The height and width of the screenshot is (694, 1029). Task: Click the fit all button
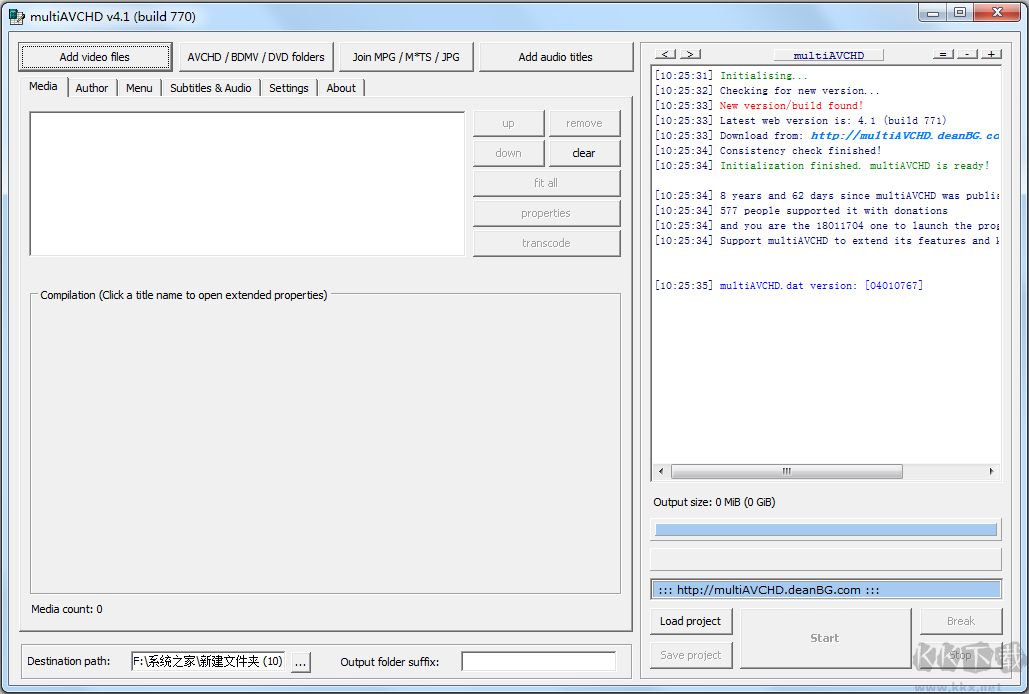pyautogui.click(x=546, y=183)
